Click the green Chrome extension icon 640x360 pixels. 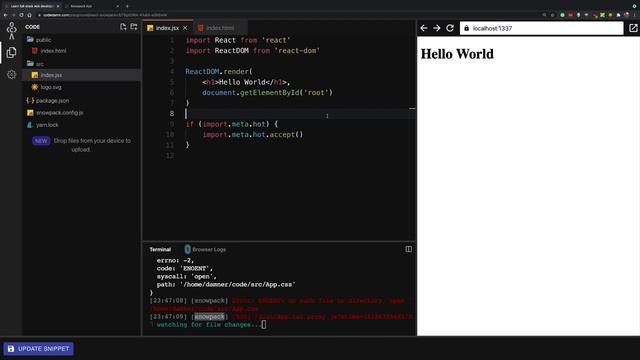coord(562,15)
